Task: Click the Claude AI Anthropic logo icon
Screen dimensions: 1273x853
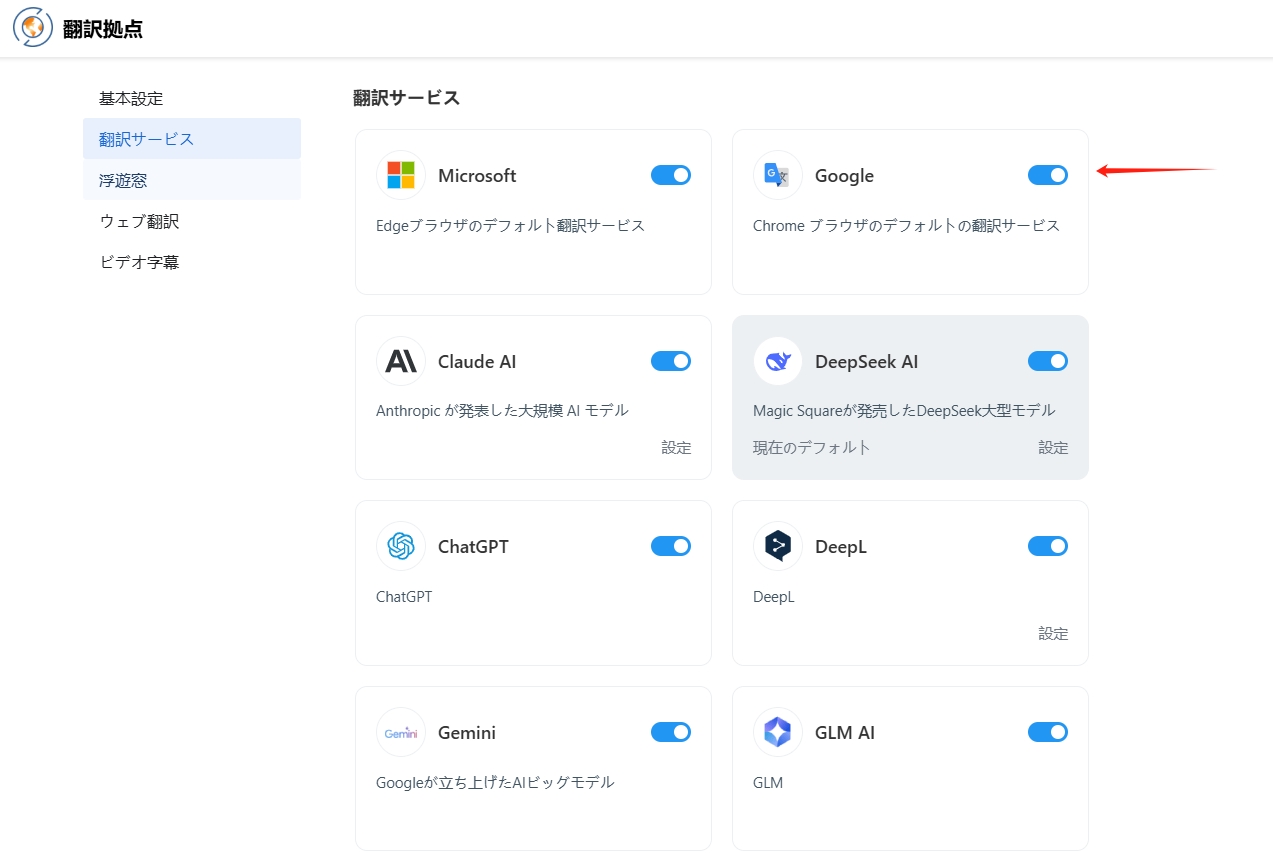Action: click(x=401, y=361)
